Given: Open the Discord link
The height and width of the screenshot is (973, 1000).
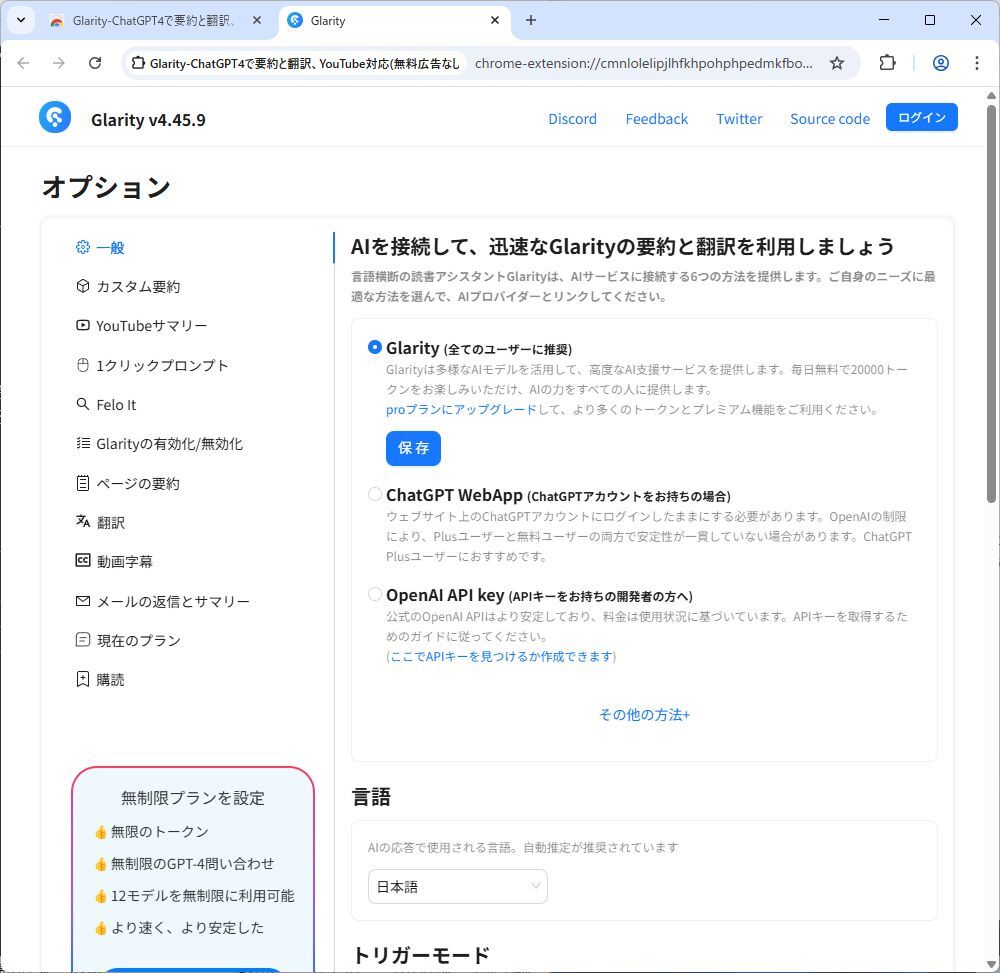Looking at the screenshot, I should [x=573, y=119].
